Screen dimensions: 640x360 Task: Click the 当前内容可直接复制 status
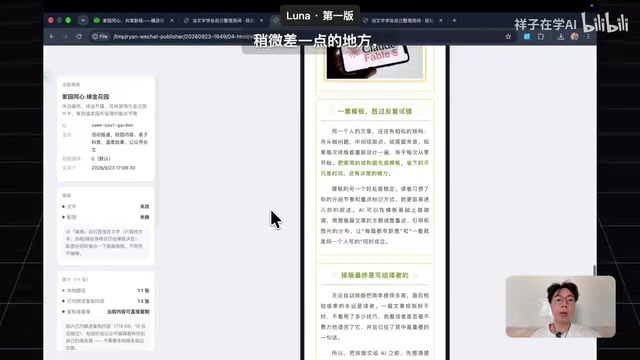(128, 312)
